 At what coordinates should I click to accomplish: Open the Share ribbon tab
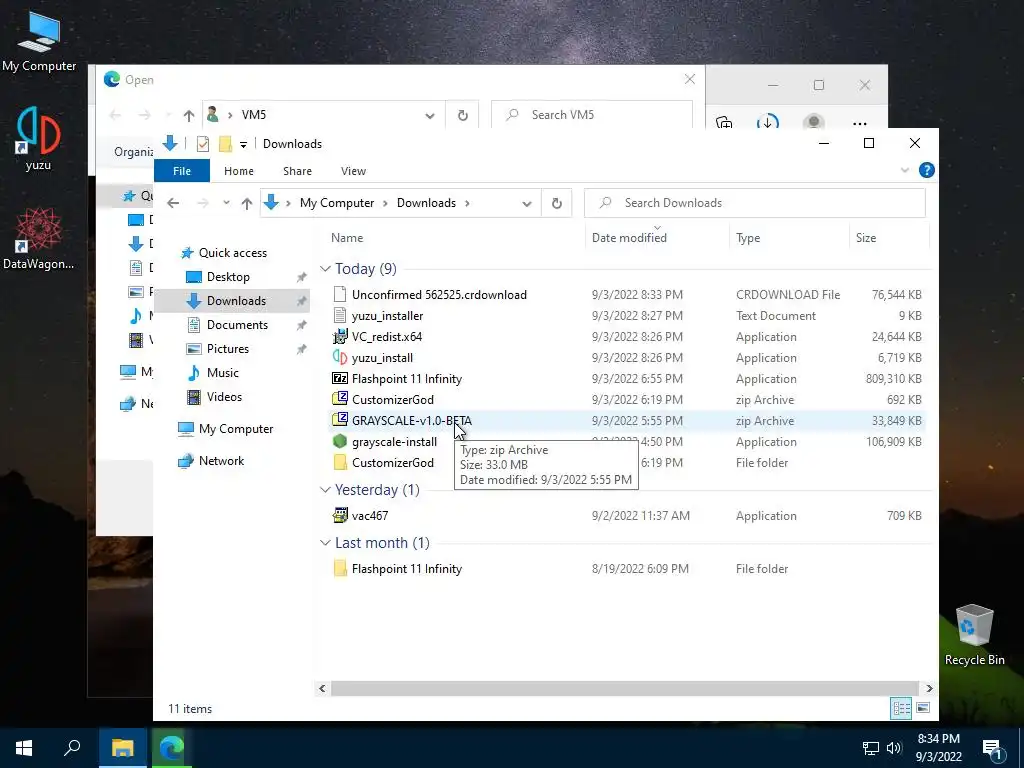point(297,171)
